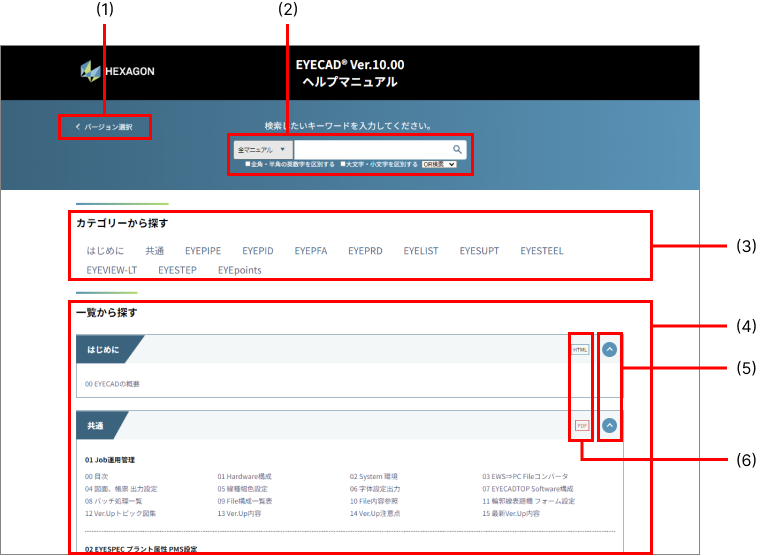The image size is (765, 556).
Task: Collapse the はじめに section with its chevron
Action: click(x=609, y=350)
